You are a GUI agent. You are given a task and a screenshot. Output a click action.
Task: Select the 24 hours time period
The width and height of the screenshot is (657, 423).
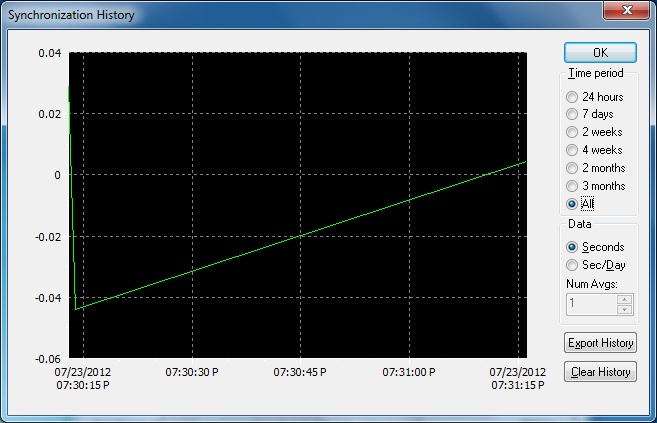pos(595,97)
